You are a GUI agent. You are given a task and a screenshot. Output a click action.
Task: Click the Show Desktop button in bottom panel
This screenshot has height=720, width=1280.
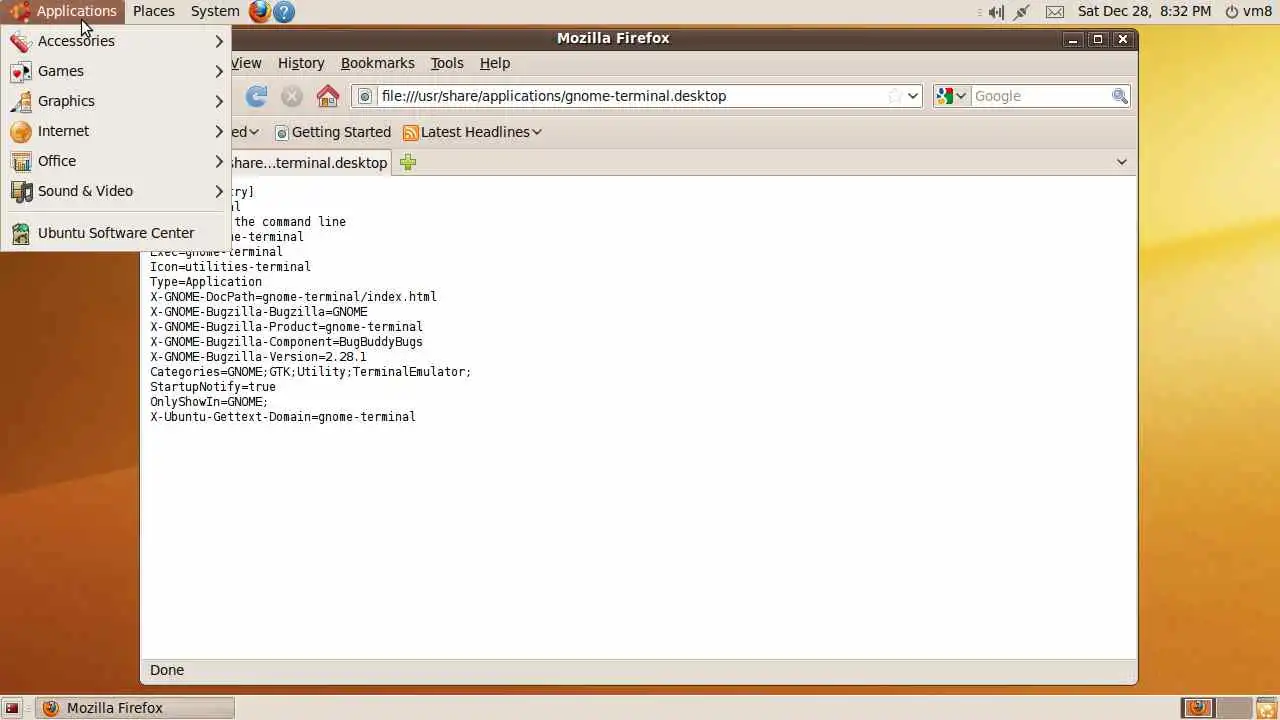(x=12, y=708)
